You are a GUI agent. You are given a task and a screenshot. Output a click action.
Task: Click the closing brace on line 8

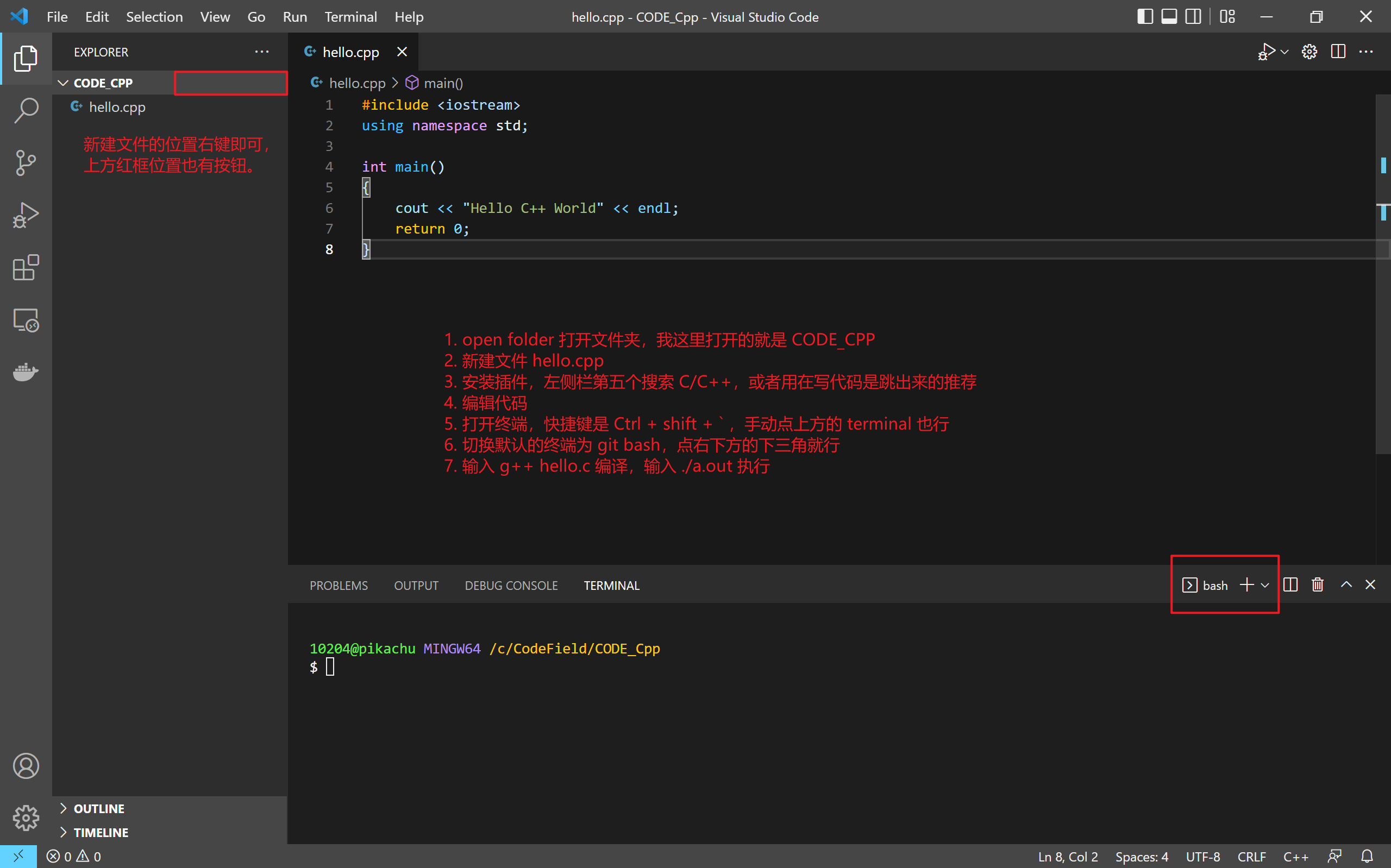366,249
